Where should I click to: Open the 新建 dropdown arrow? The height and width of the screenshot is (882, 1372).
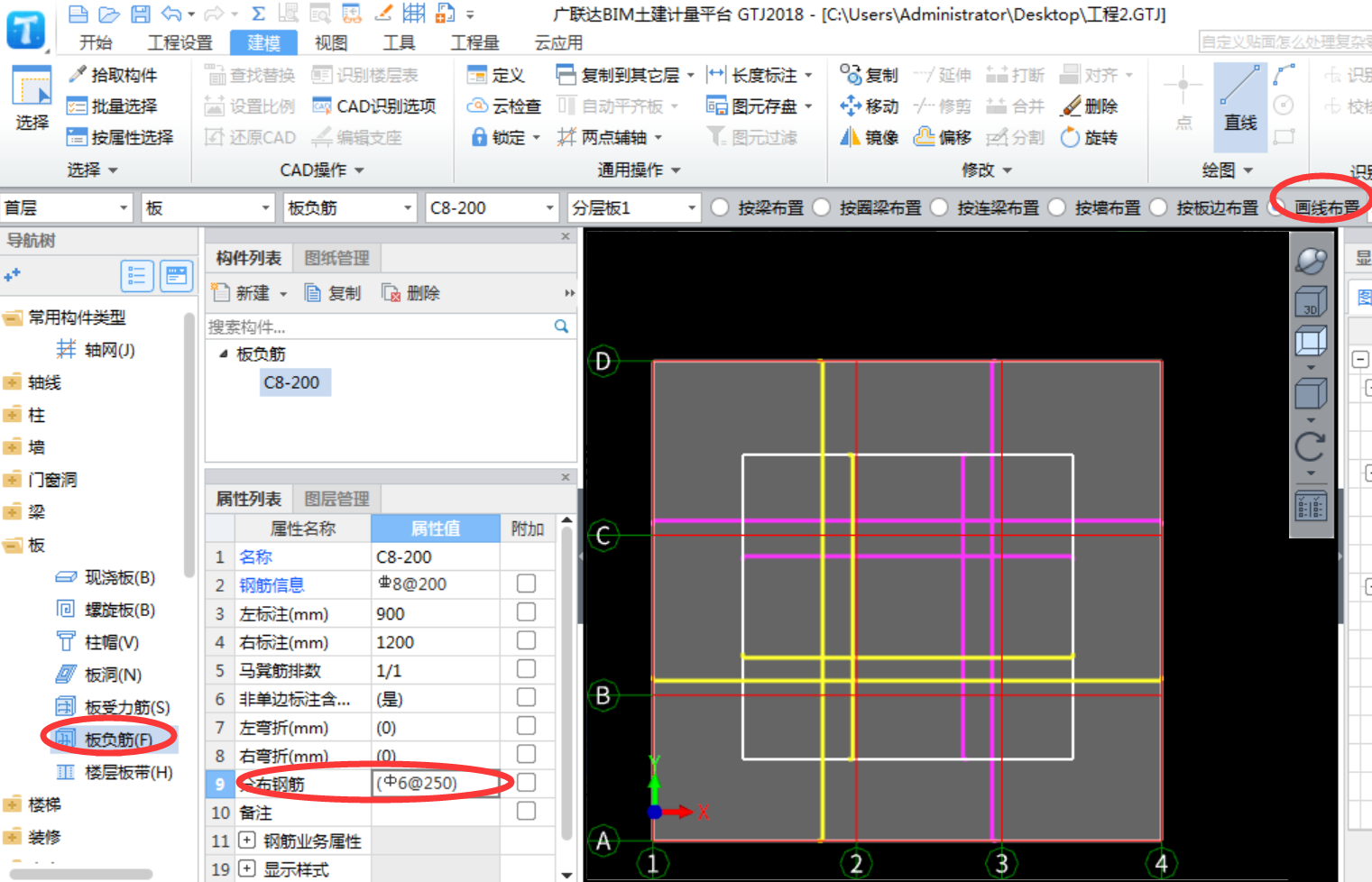[x=283, y=294]
